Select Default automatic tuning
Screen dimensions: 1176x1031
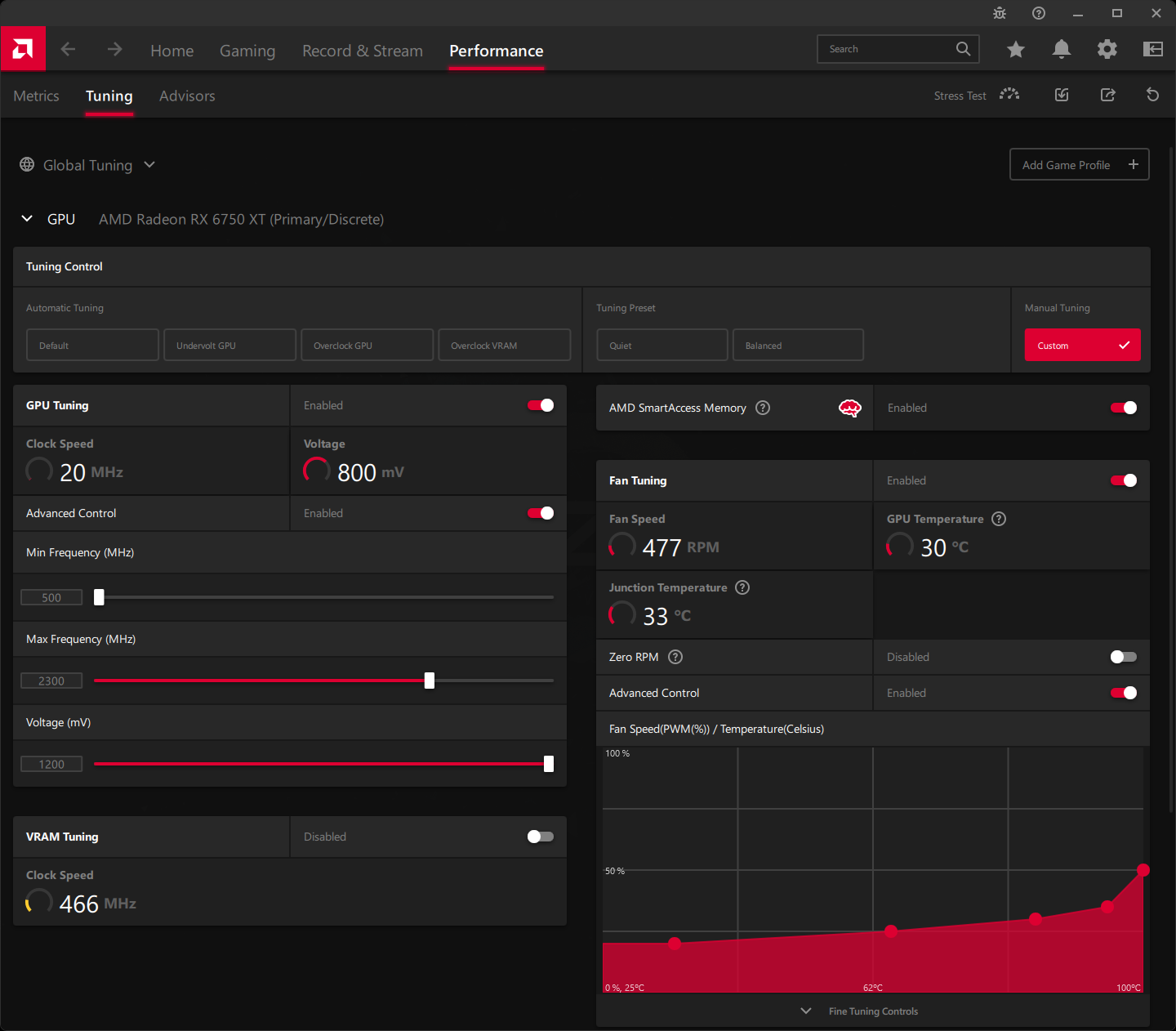tap(92, 345)
